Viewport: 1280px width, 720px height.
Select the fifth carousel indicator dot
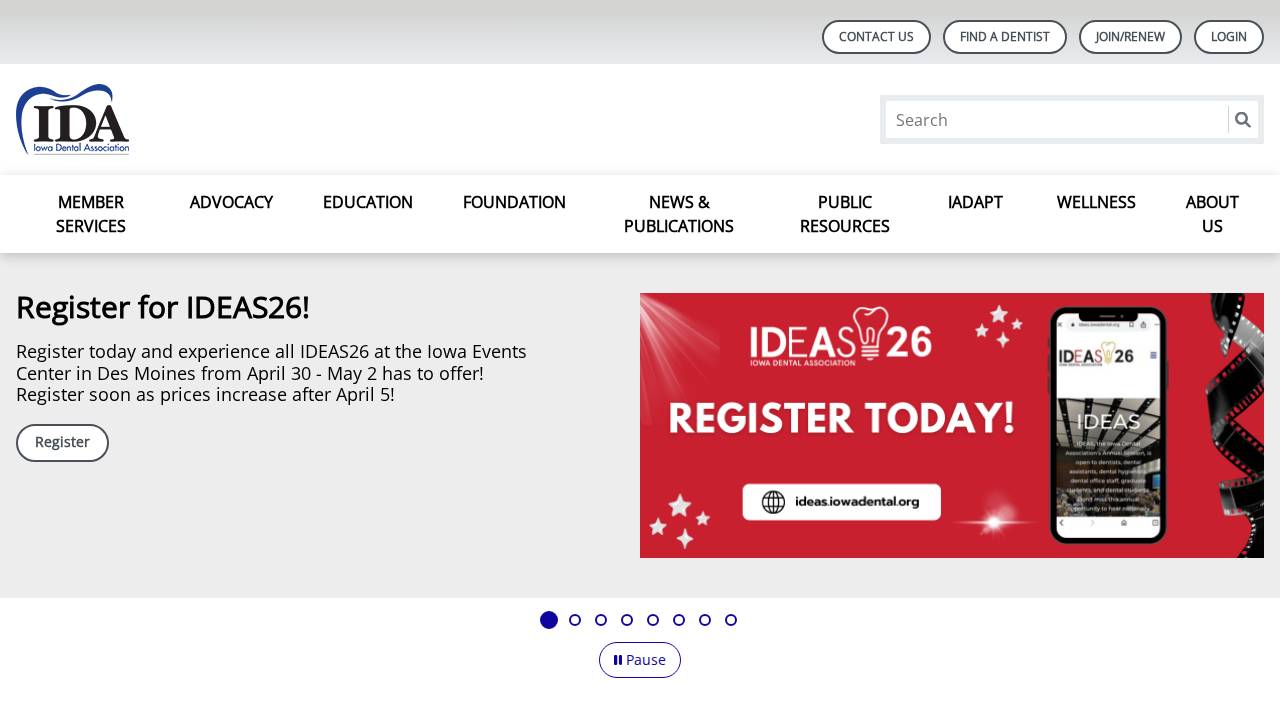[x=653, y=620]
